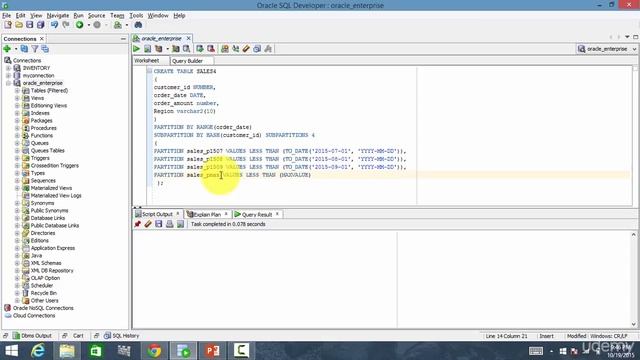Click 'Task completed in 0.078 seconds' text
Viewport: 640px width, 360px height.
pyautogui.click(x=228, y=224)
